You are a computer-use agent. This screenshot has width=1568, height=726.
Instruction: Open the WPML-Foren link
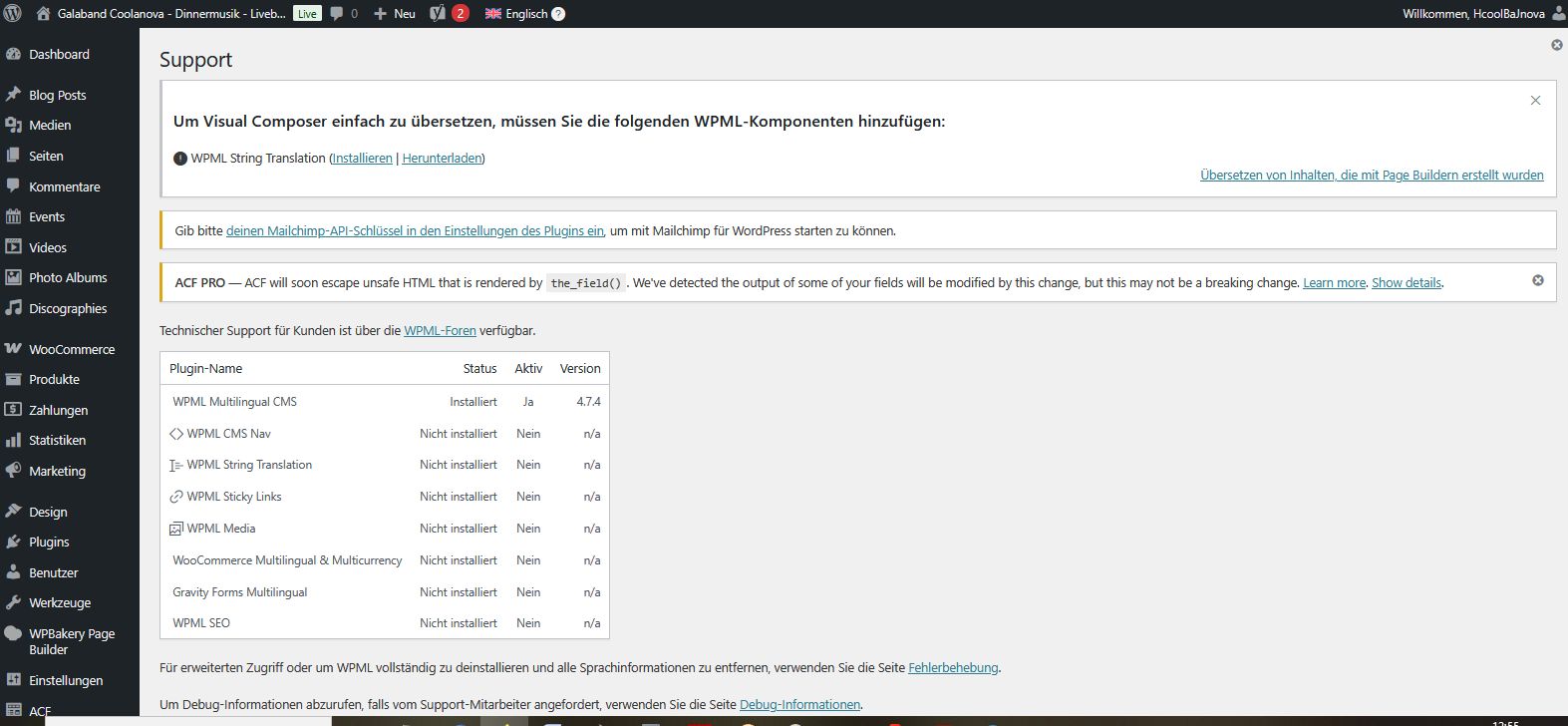tap(440, 331)
